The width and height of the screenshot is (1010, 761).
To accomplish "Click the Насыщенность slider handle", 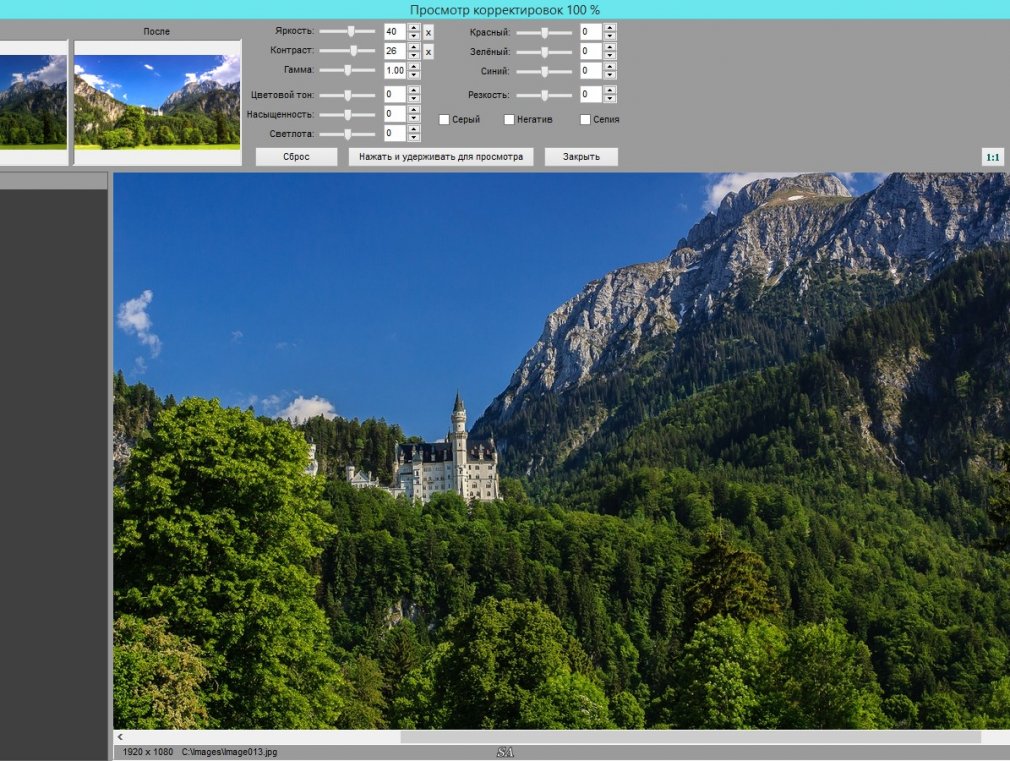I will click(348, 114).
